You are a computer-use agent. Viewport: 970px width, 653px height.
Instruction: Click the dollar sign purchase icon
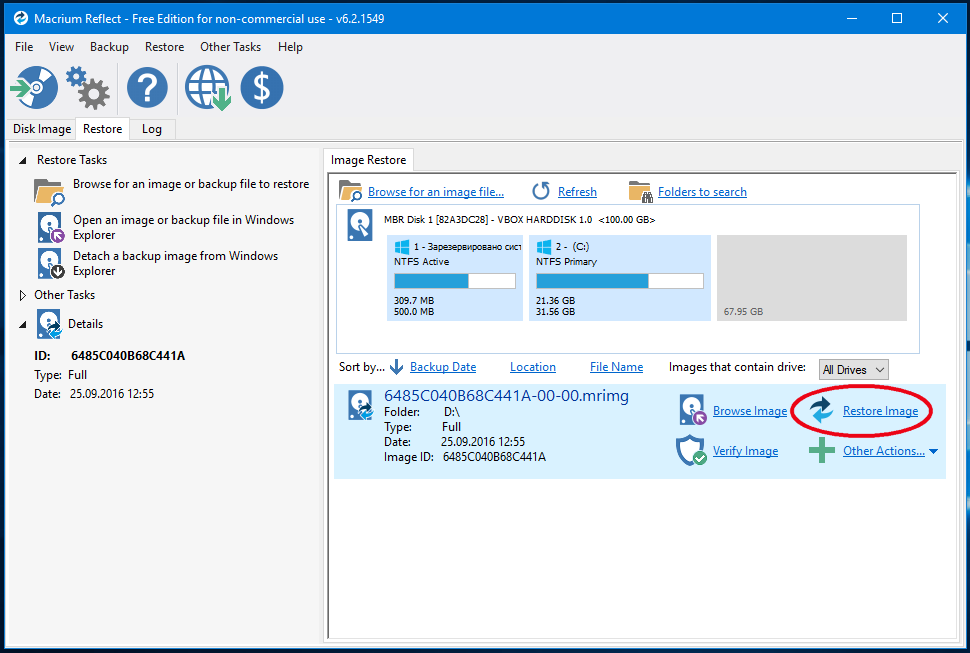(x=262, y=88)
